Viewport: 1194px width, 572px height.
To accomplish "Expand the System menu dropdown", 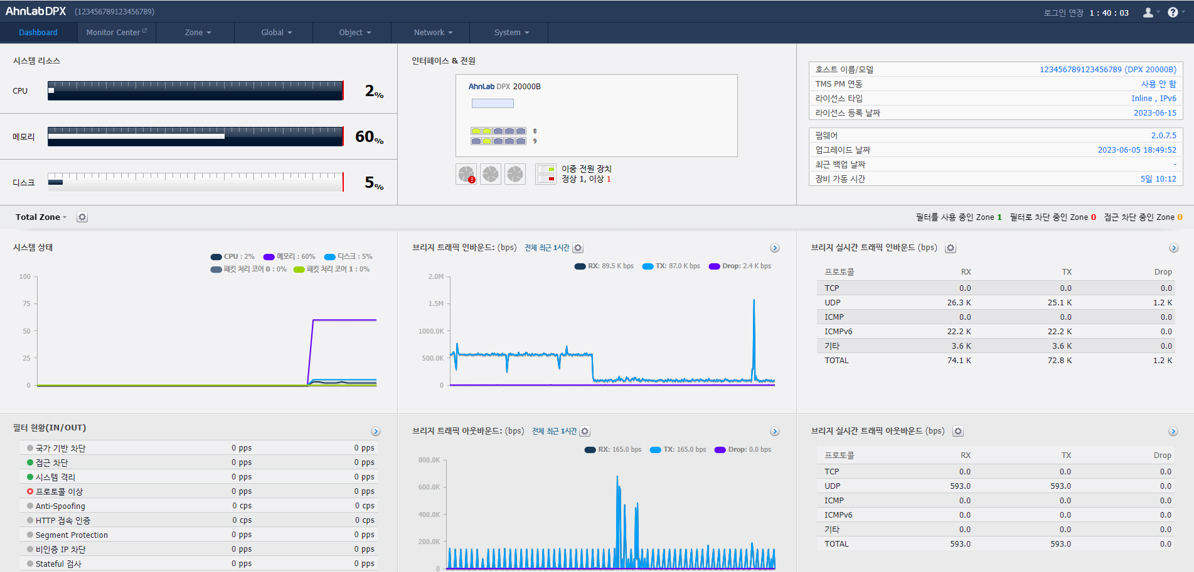I will pos(510,33).
